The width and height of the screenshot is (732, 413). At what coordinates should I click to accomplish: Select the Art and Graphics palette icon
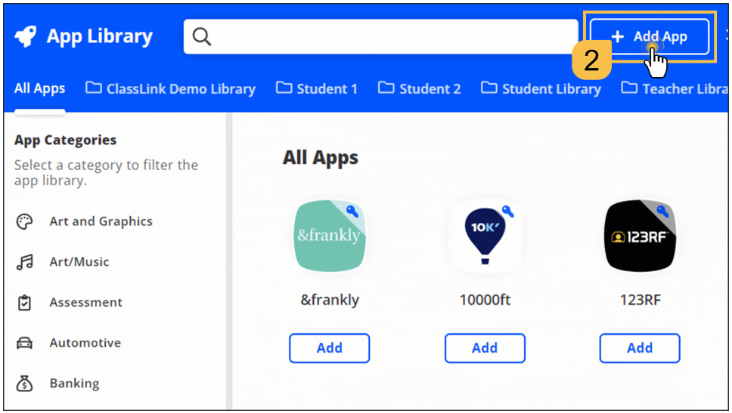(25, 221)
